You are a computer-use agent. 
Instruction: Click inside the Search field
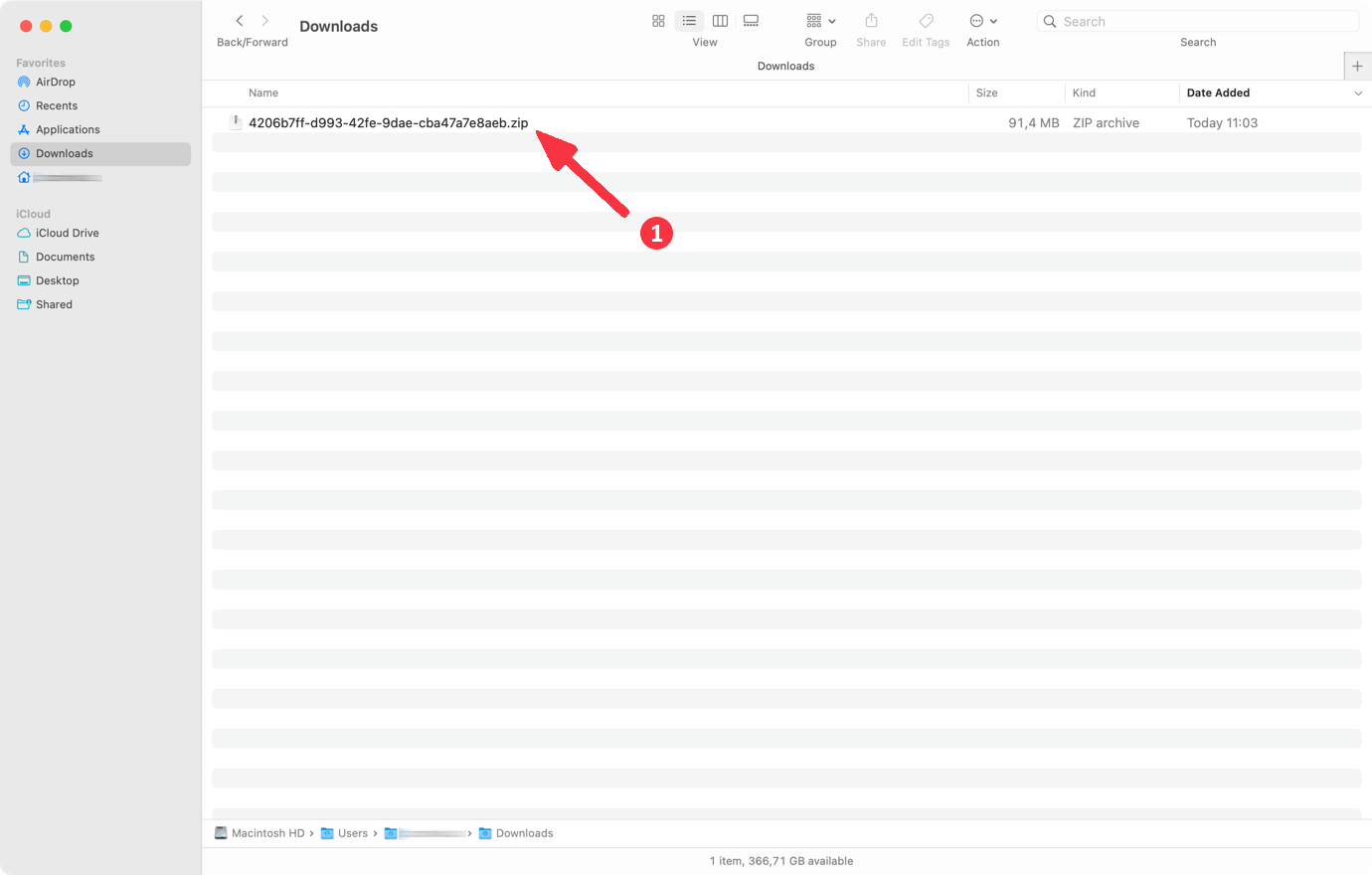coord(1193,21)
